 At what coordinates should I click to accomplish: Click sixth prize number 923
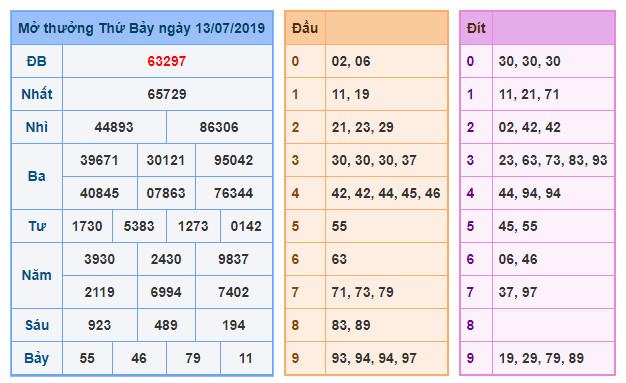pyautogui.click(x=99, y=325)
